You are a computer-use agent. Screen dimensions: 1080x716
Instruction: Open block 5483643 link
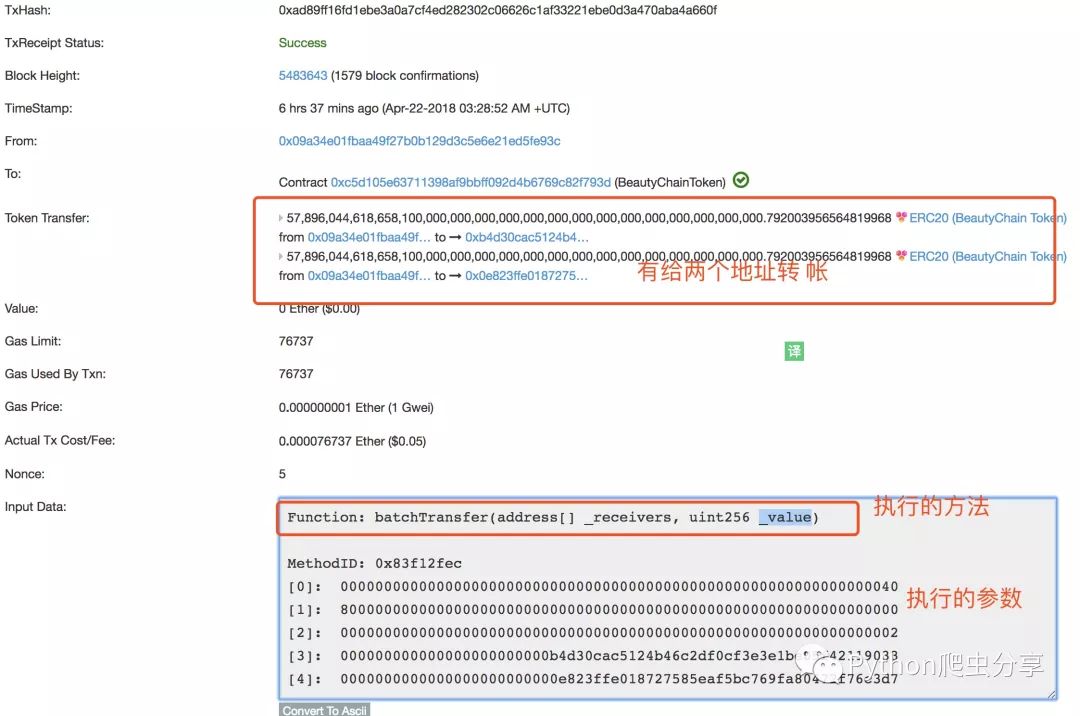click(x=302, y=75)
